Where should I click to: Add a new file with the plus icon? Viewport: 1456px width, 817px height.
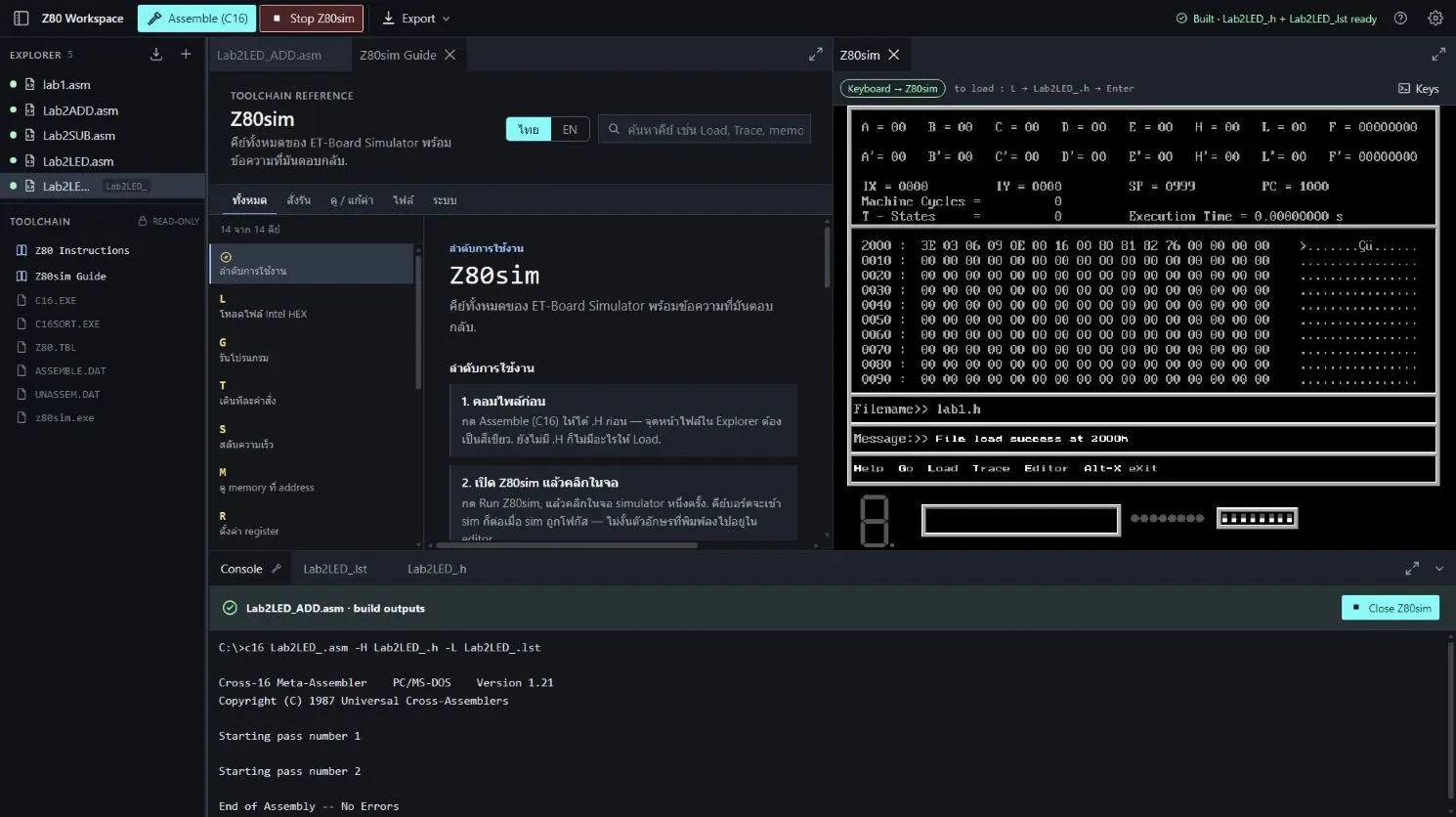[186, 55]
